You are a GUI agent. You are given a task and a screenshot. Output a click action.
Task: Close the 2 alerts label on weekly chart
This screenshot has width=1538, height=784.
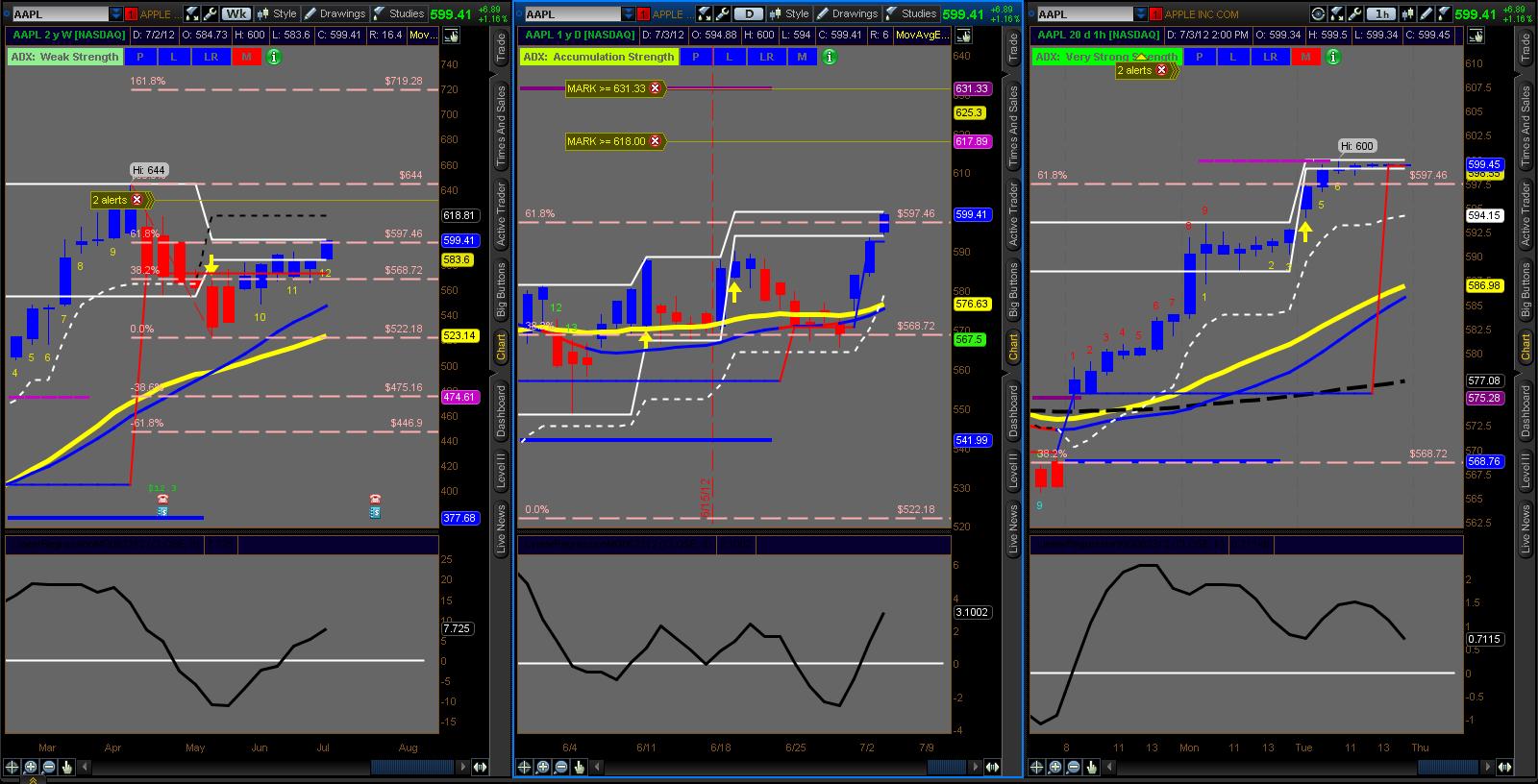137,200
